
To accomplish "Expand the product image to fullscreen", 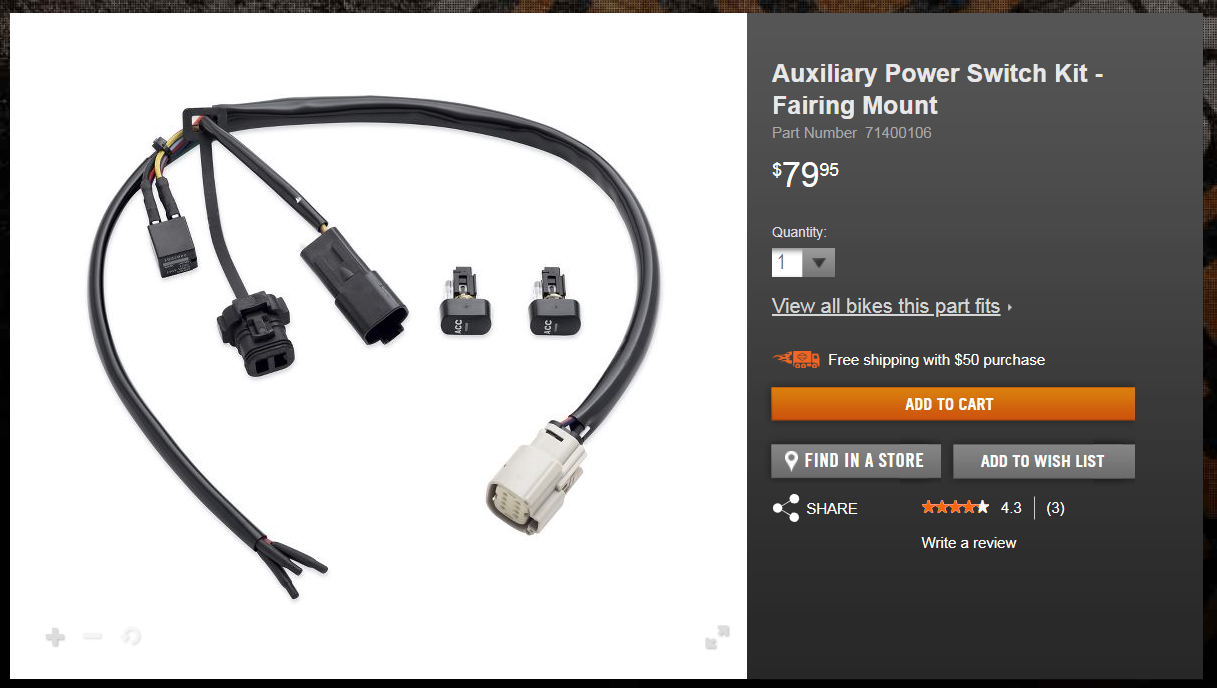I will point(717,637).
